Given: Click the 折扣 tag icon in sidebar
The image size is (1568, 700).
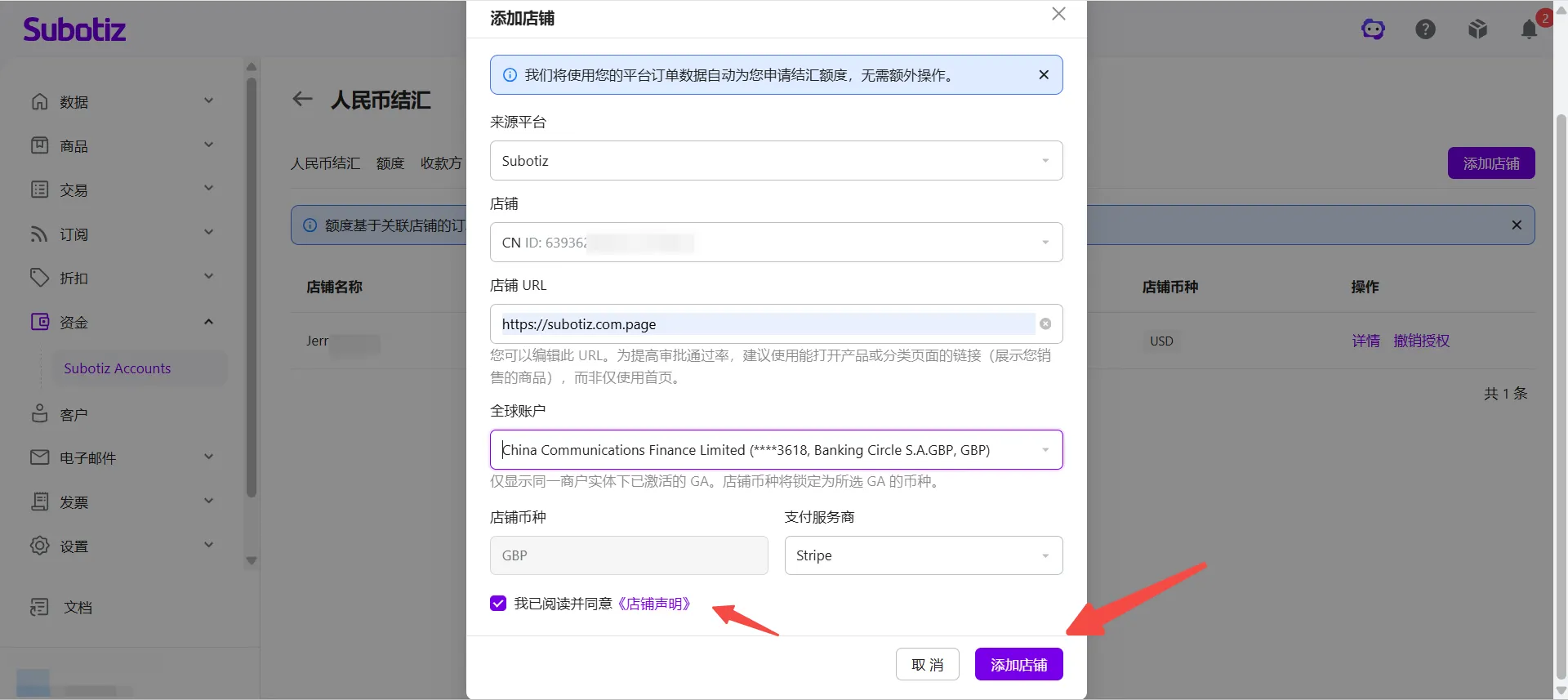Looking at the screenshot, I should [x=39, y=278].
